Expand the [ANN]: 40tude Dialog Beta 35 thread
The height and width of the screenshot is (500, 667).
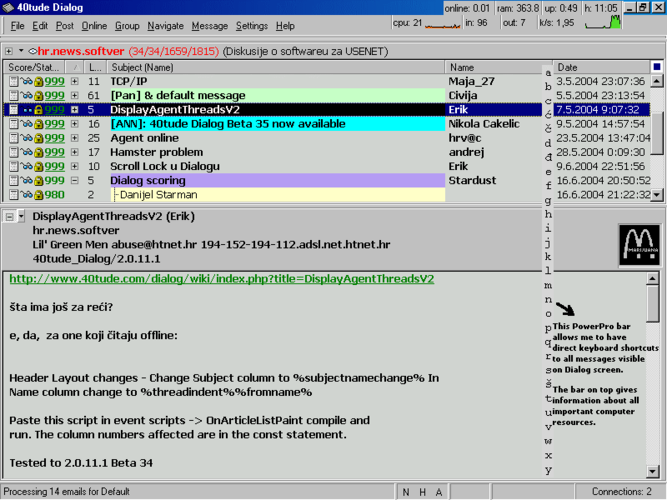[x=74, y=124]
